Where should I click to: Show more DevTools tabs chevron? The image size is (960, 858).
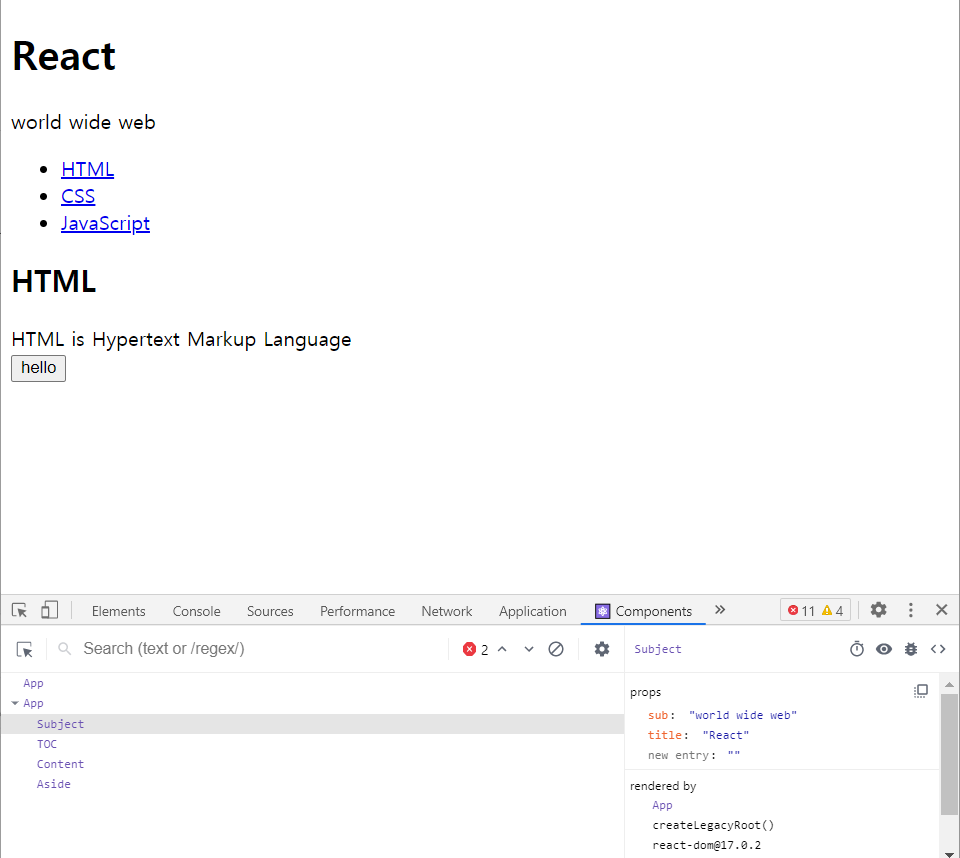click(x=720, y=610)
